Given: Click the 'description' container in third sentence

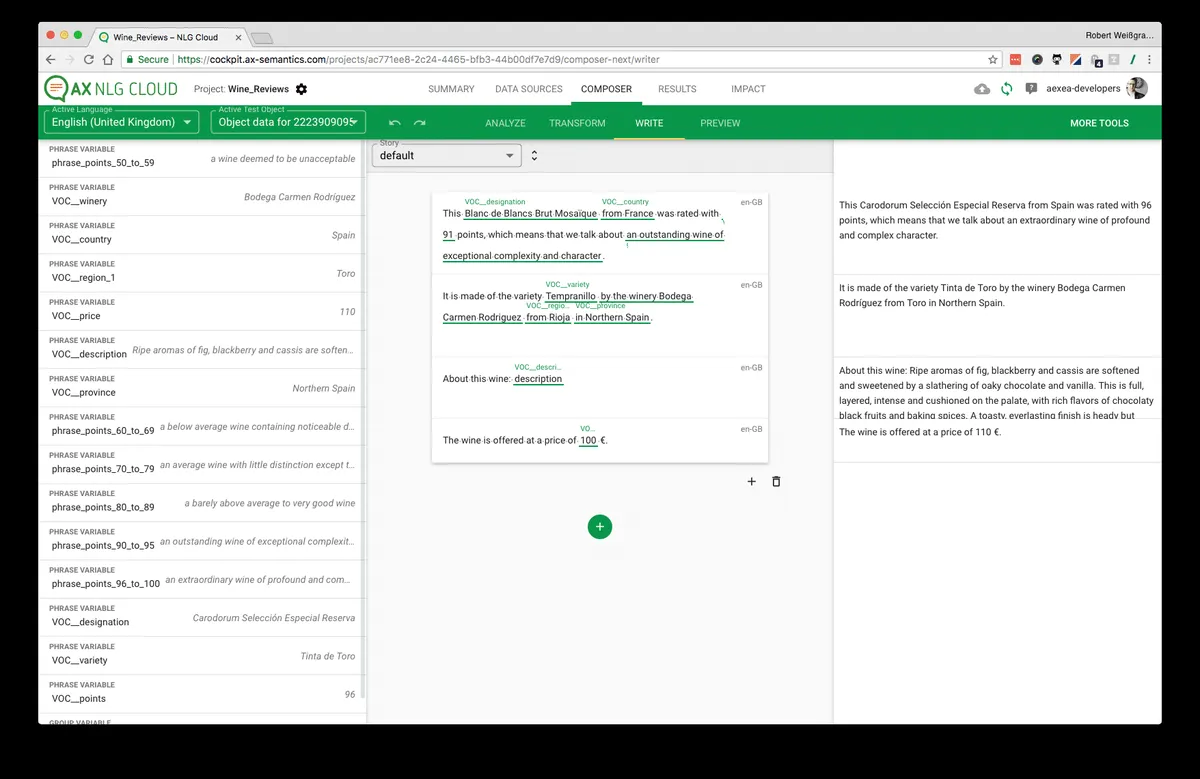Looking at the screenshot, I should (538, 379).
